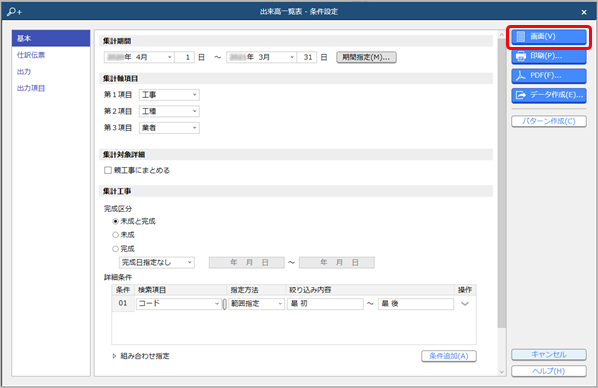
Task: Expand the 組み合わせ指定 section
Action: (114, 356)
